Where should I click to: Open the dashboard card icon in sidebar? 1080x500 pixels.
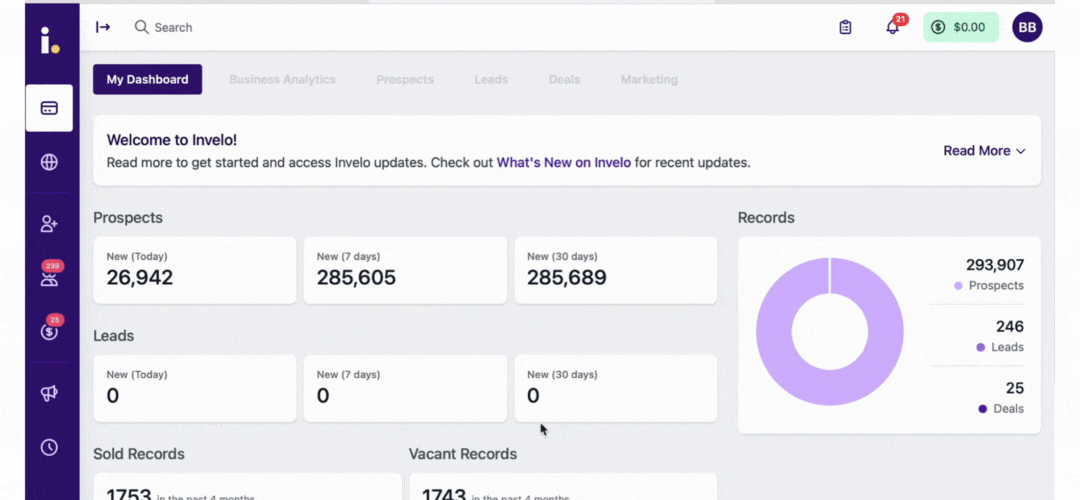49,108
